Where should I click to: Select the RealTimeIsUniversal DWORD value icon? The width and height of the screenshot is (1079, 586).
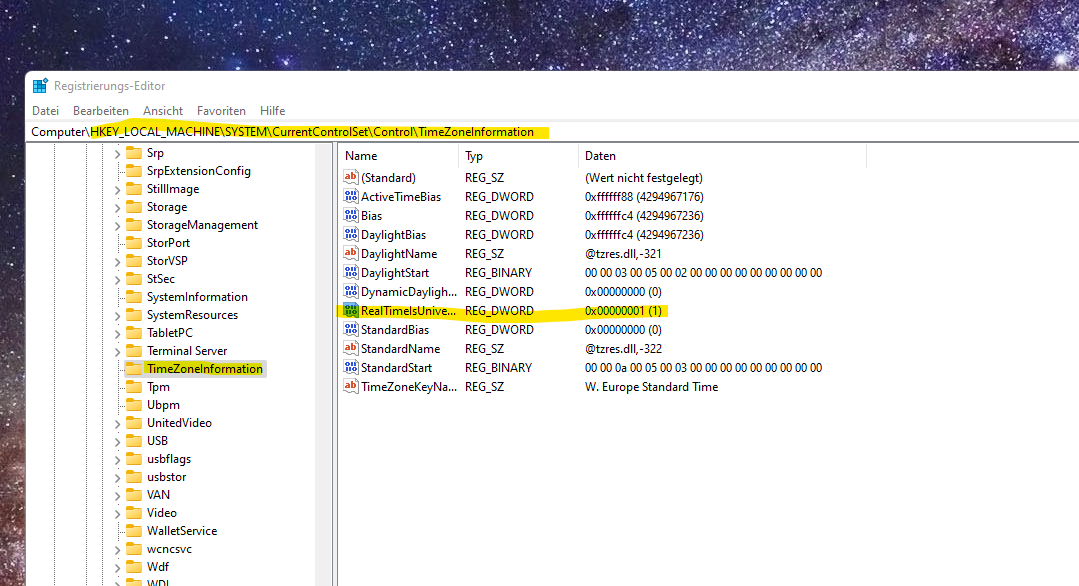coord(350,311)
